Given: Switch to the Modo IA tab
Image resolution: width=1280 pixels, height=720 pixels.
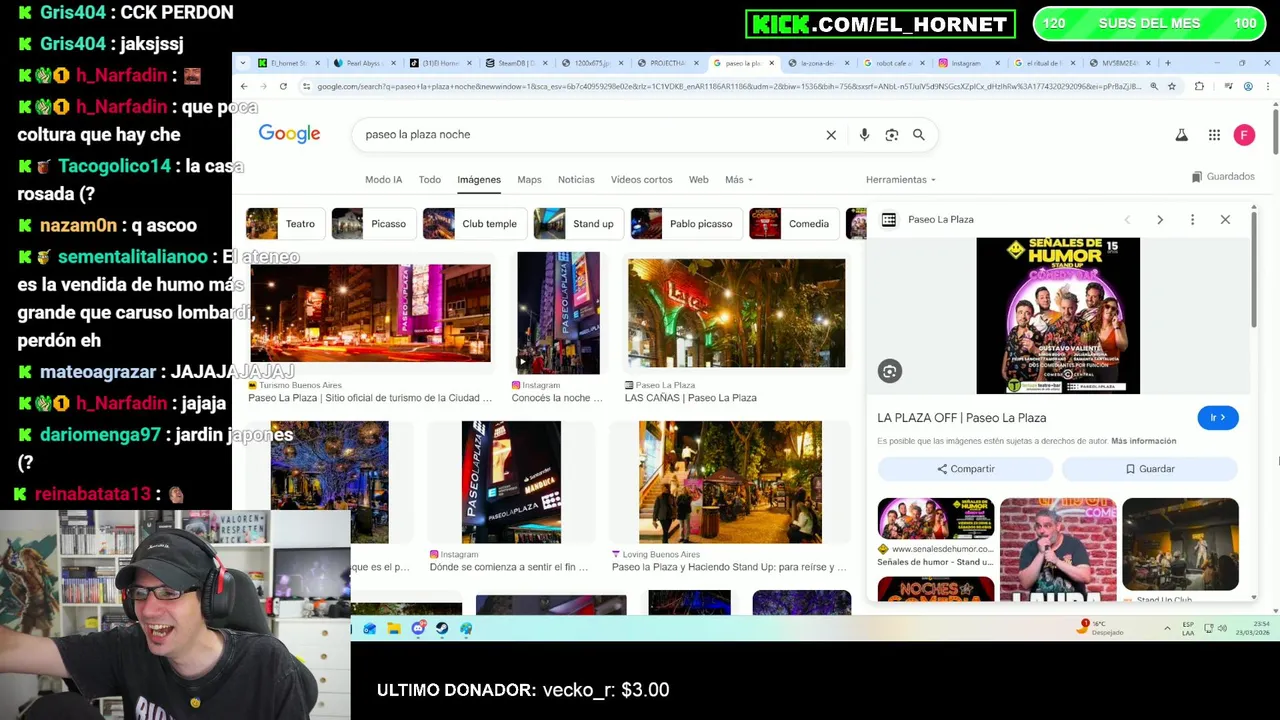Looking at the screenshot, I should tap(383, 180).
